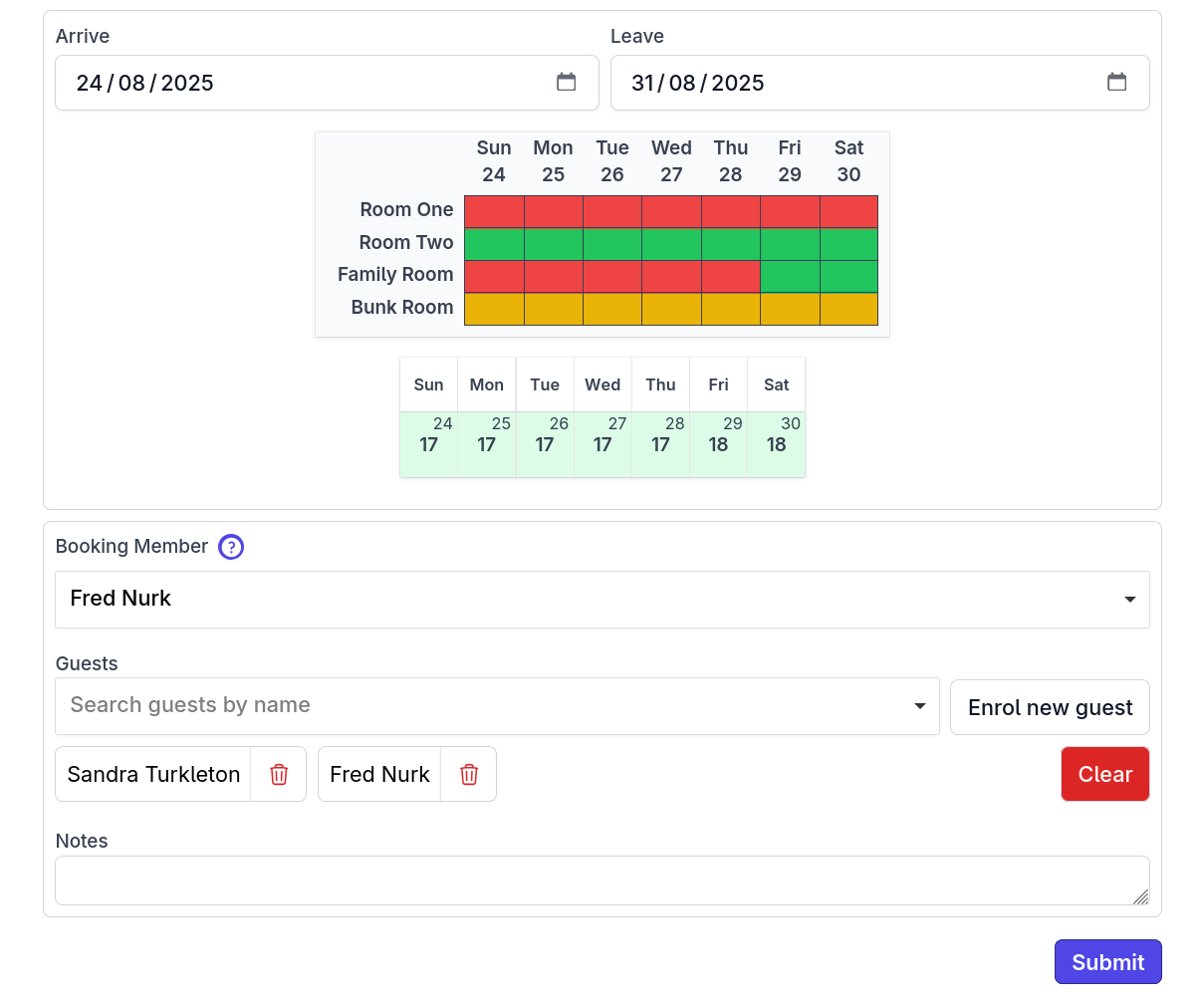Image resolution: width=1204 pixels, height=1006 pixels.
Task: Open the calendar picker for the Leave date
Action: point(1116,83)
